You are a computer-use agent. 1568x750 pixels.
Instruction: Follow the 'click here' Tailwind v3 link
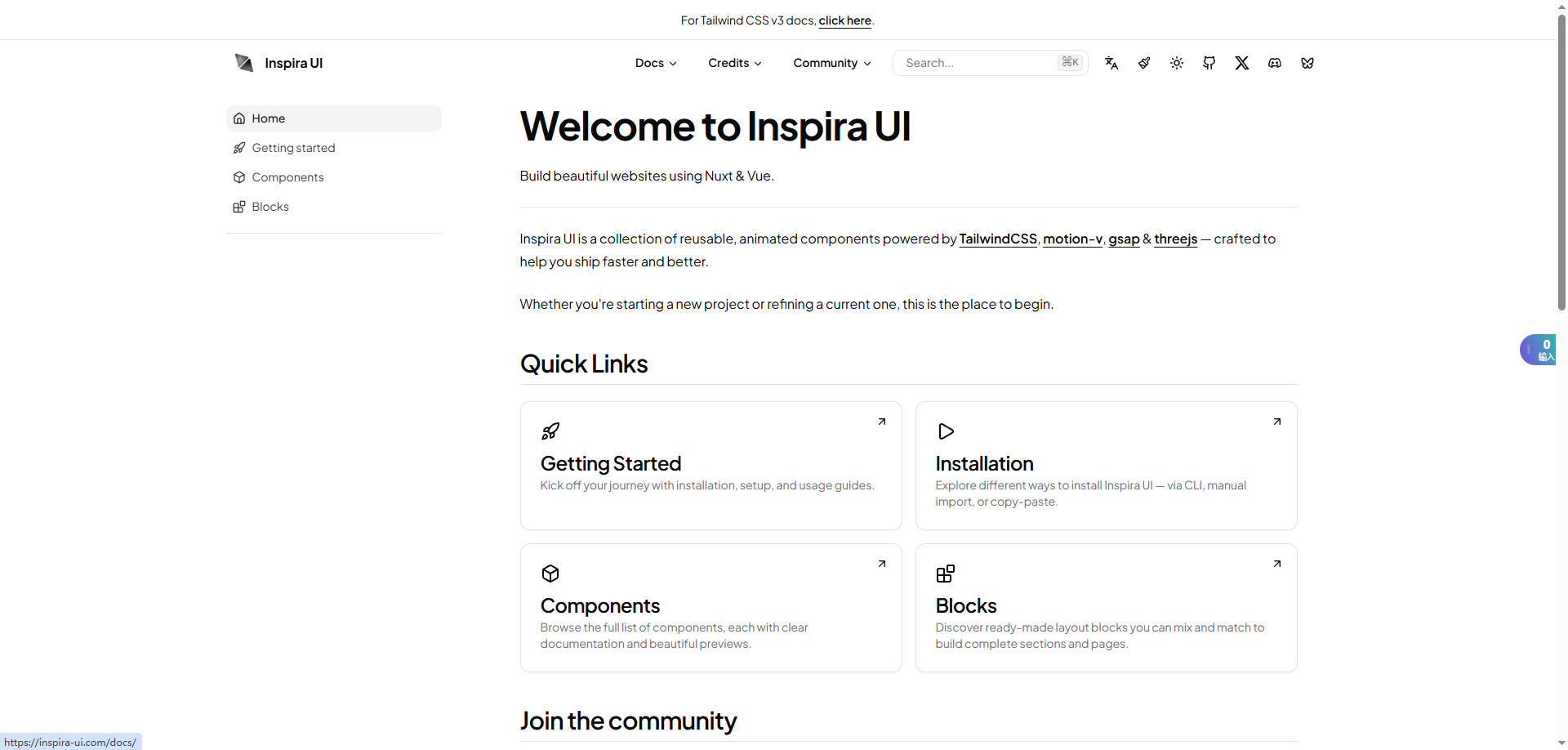845,20
